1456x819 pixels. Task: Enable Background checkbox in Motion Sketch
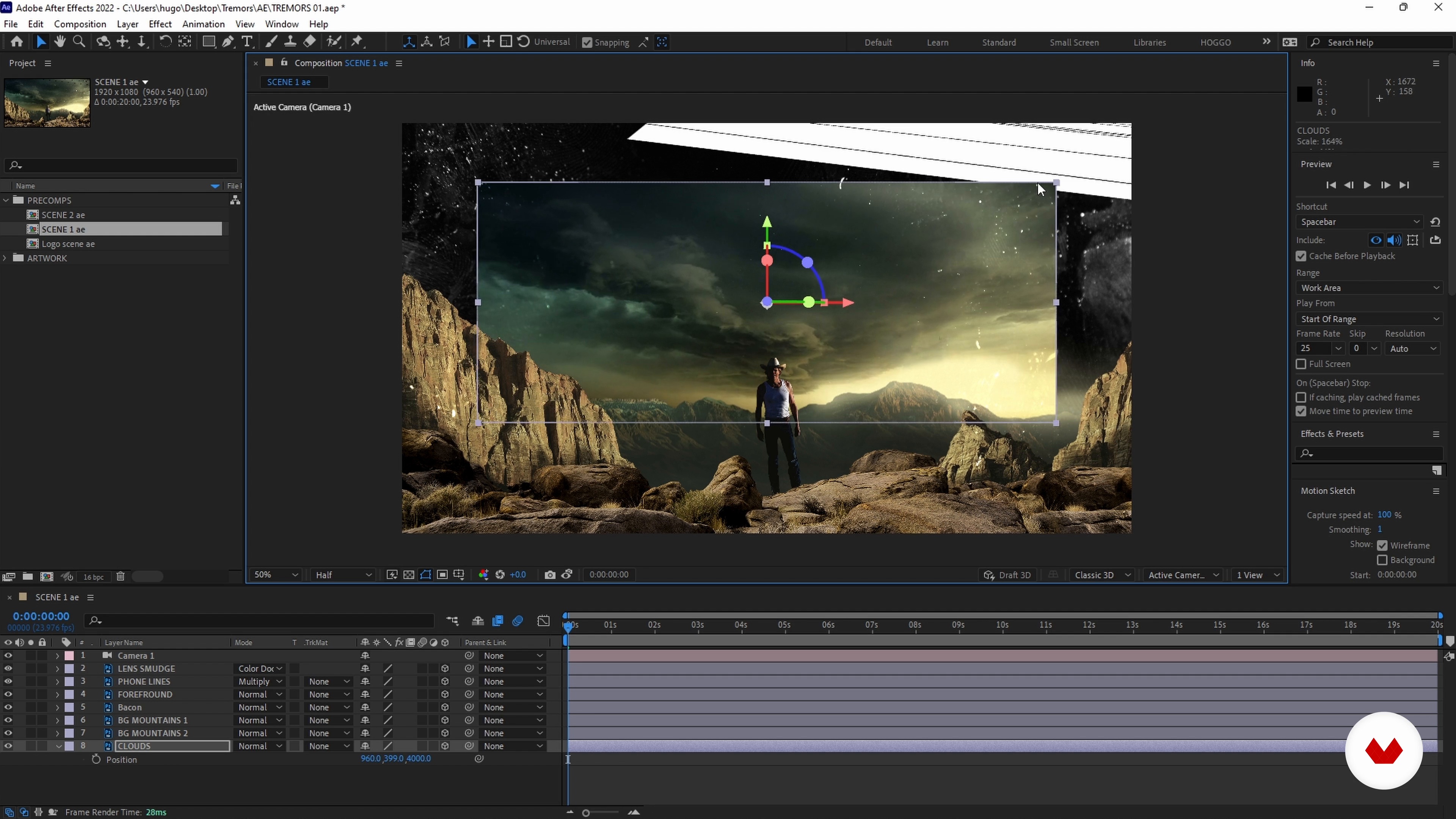coord(1382,560)
